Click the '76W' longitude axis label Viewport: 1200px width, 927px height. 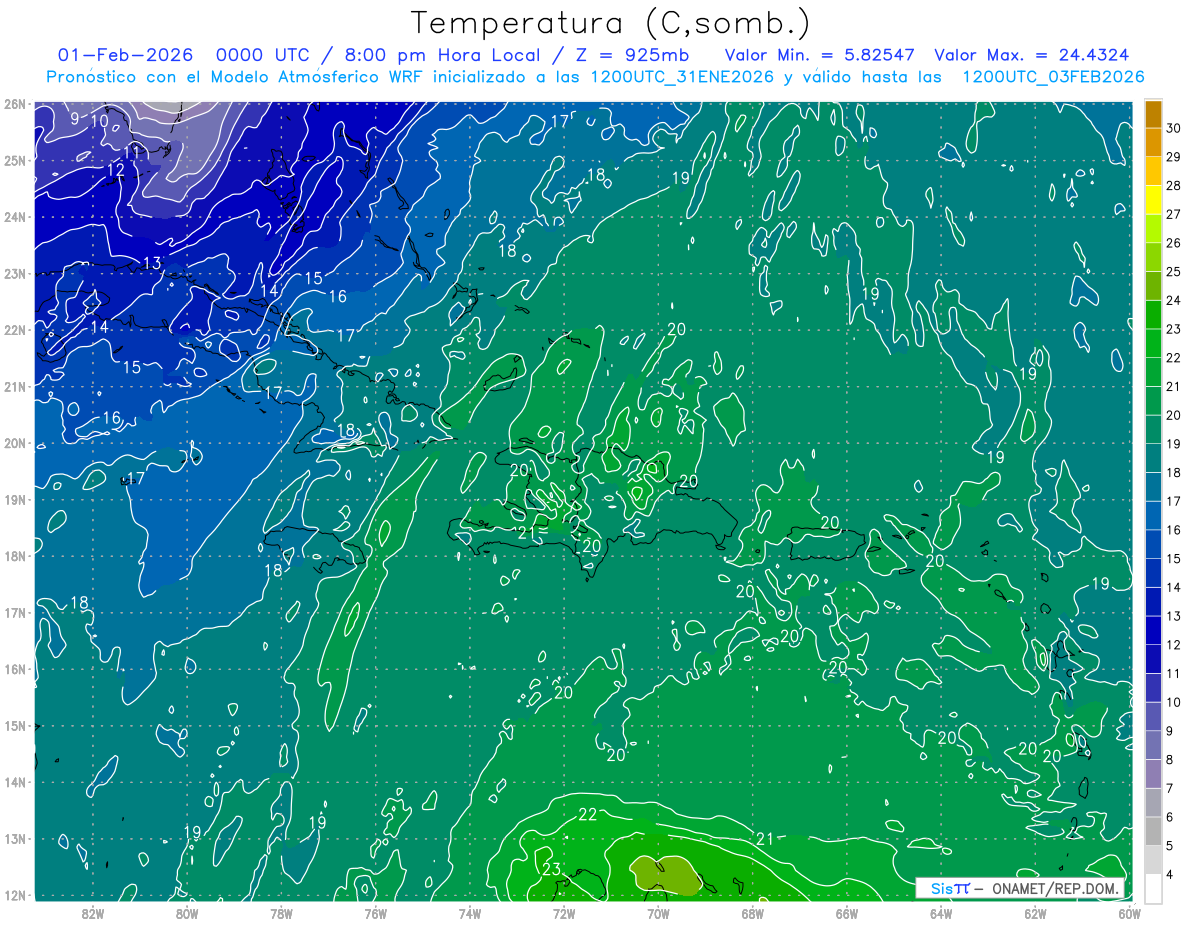point(375,912)
